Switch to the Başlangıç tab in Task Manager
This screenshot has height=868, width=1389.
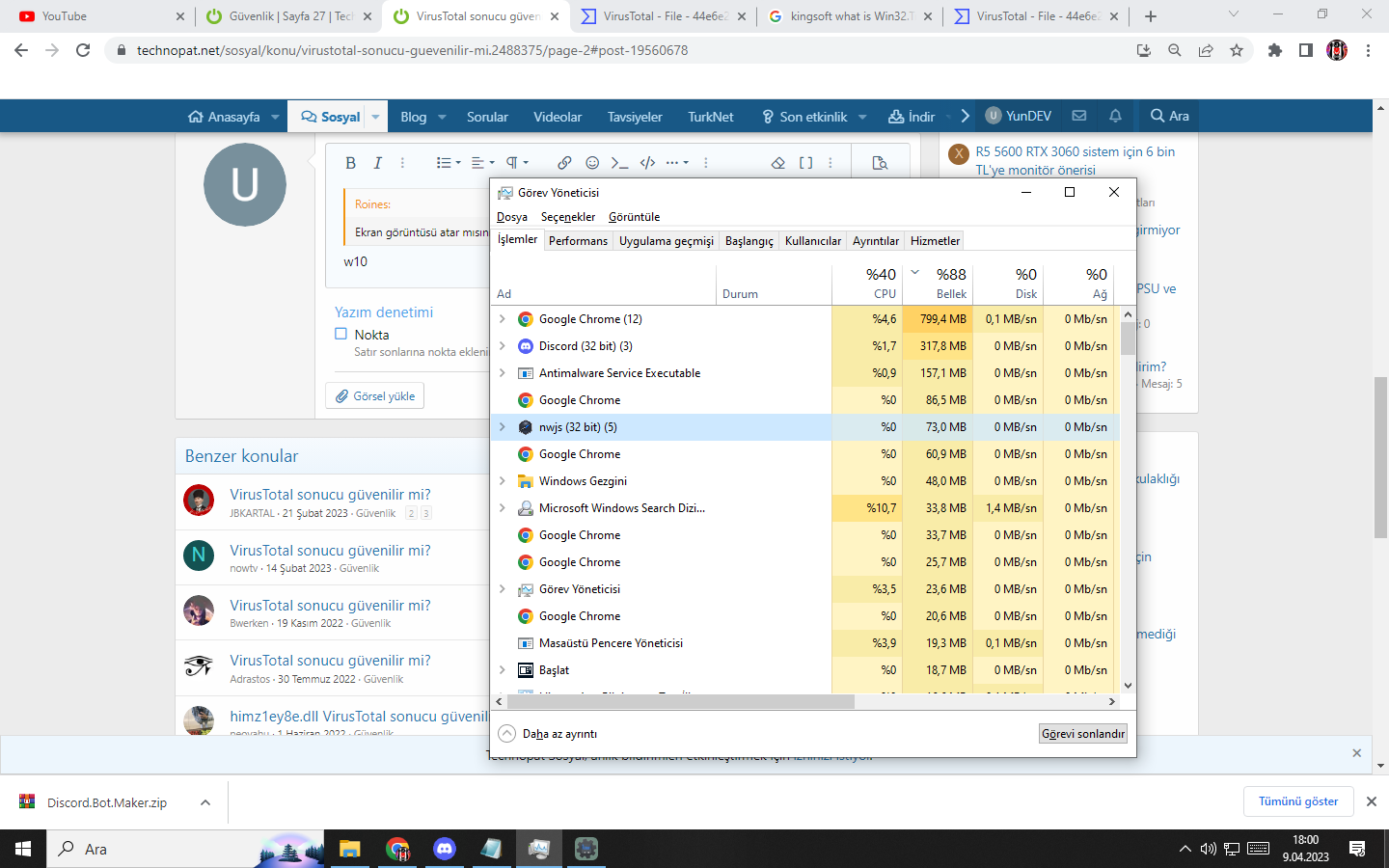point(749,241)
